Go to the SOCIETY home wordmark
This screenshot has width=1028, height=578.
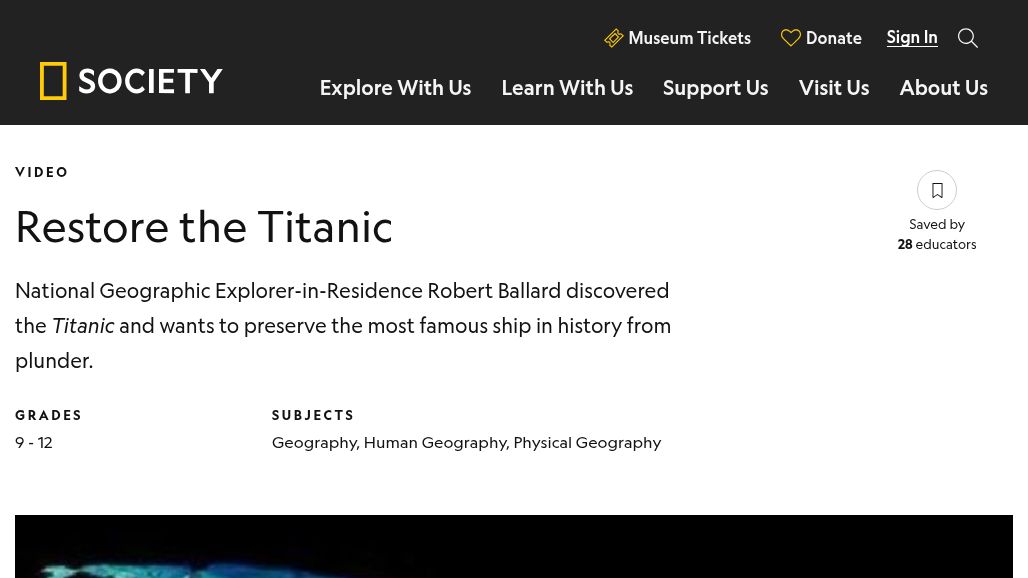coord(150,81)
